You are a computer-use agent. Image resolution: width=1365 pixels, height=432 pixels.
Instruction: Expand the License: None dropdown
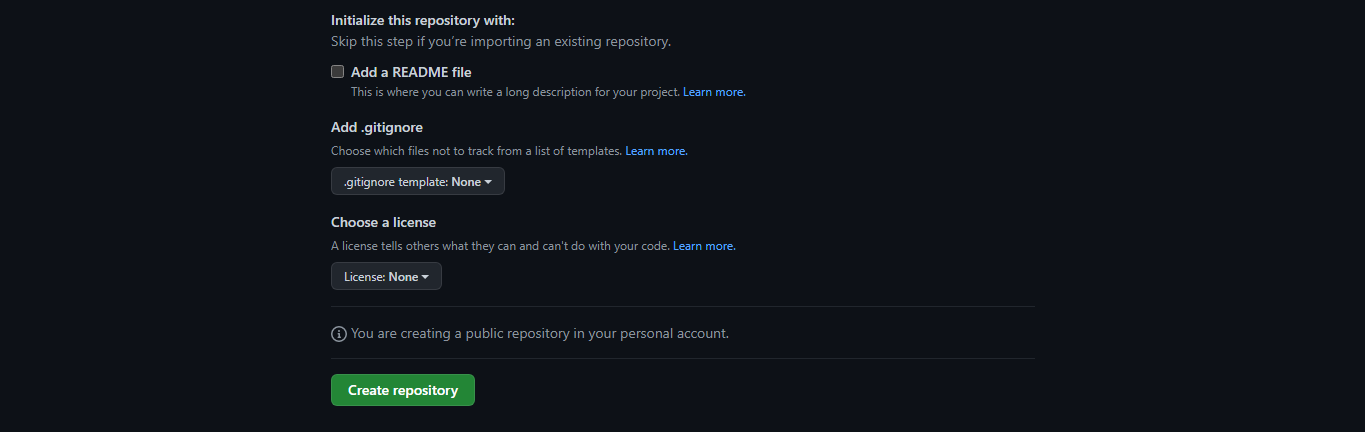(386, 277)
